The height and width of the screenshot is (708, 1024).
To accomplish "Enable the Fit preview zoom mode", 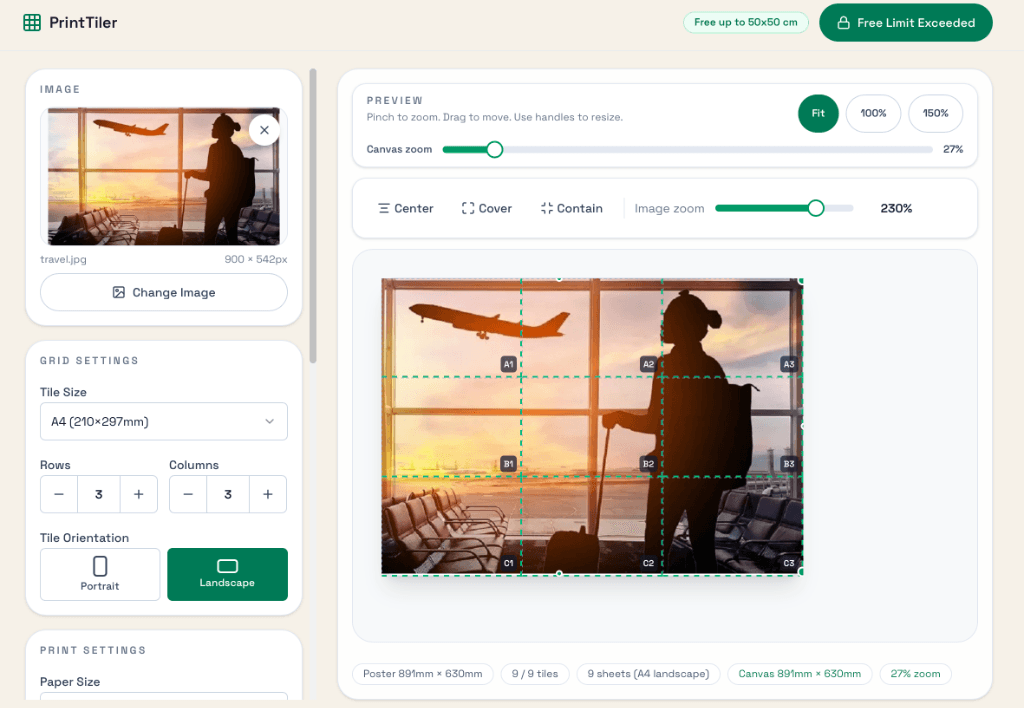I will (x=818, y=113).
